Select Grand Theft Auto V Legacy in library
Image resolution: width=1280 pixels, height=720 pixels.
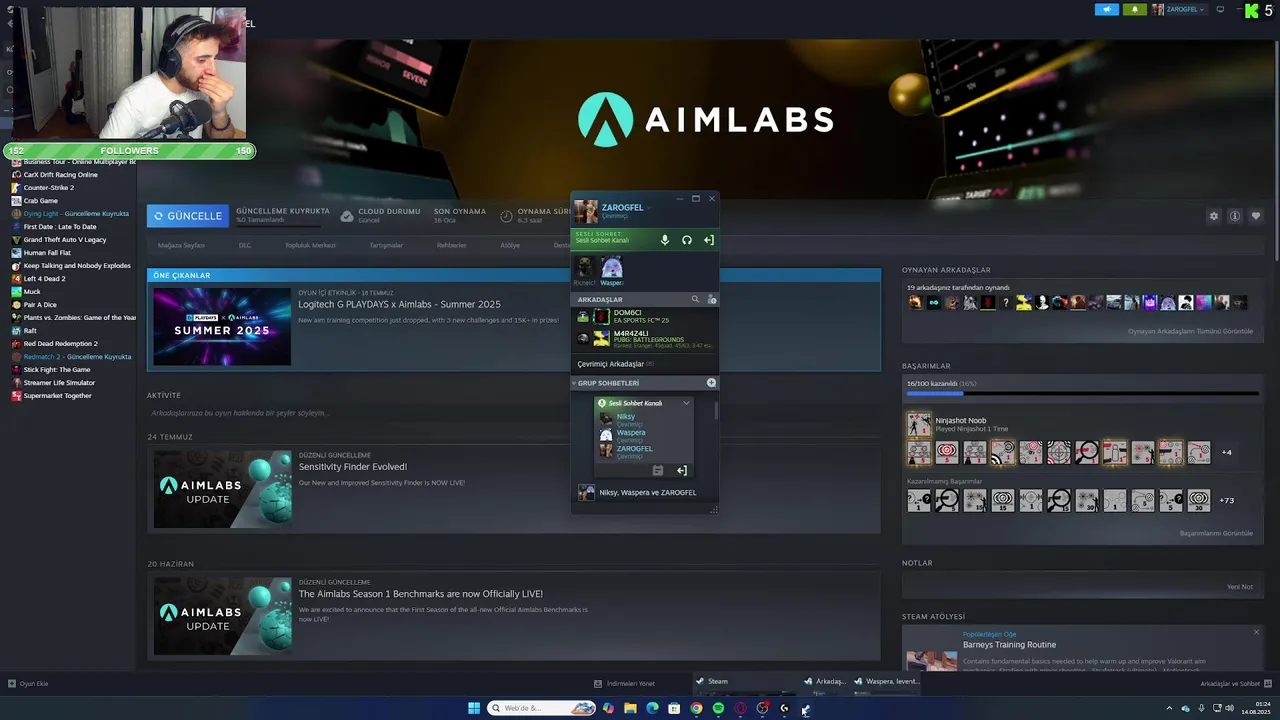65,240
